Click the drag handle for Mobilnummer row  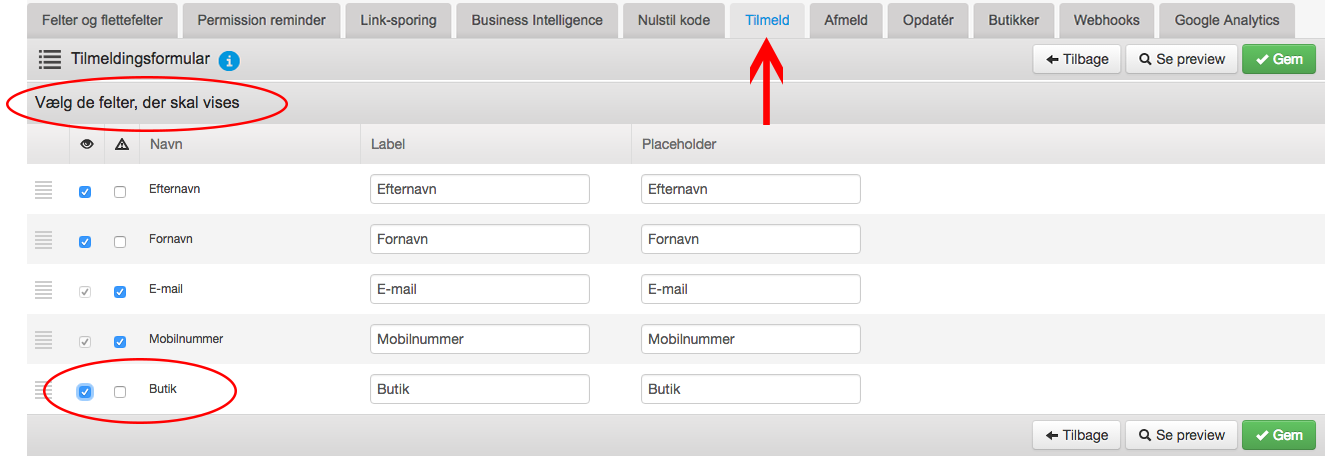tap(43, 340)
